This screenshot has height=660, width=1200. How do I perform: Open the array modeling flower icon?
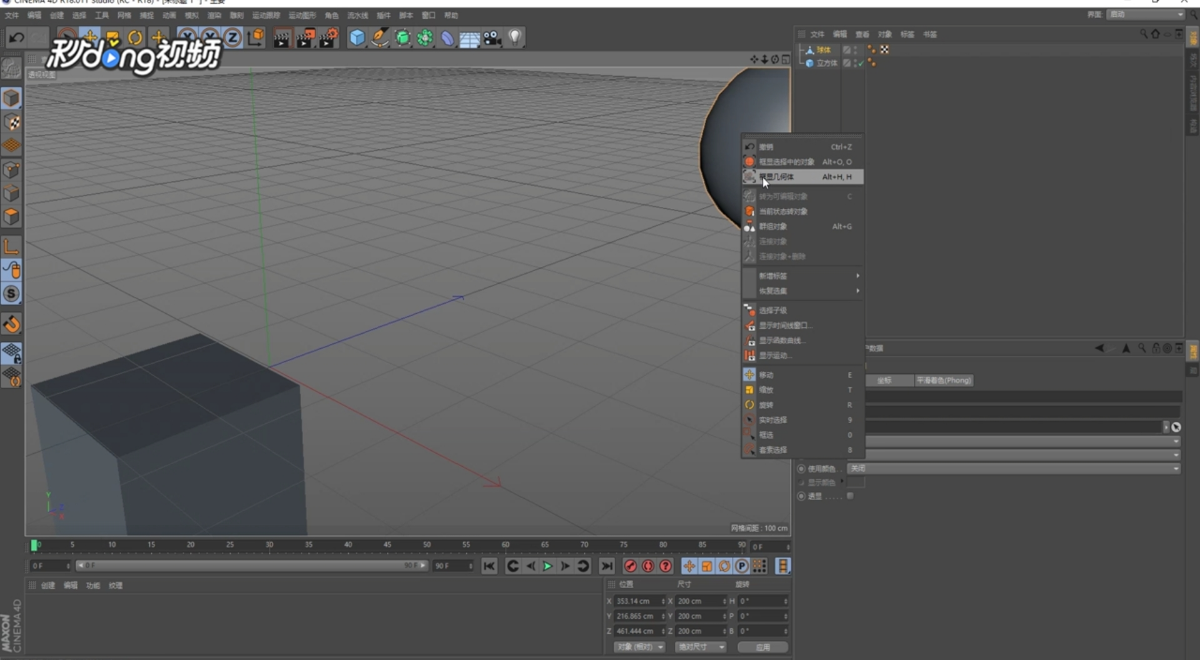[425, 38]
